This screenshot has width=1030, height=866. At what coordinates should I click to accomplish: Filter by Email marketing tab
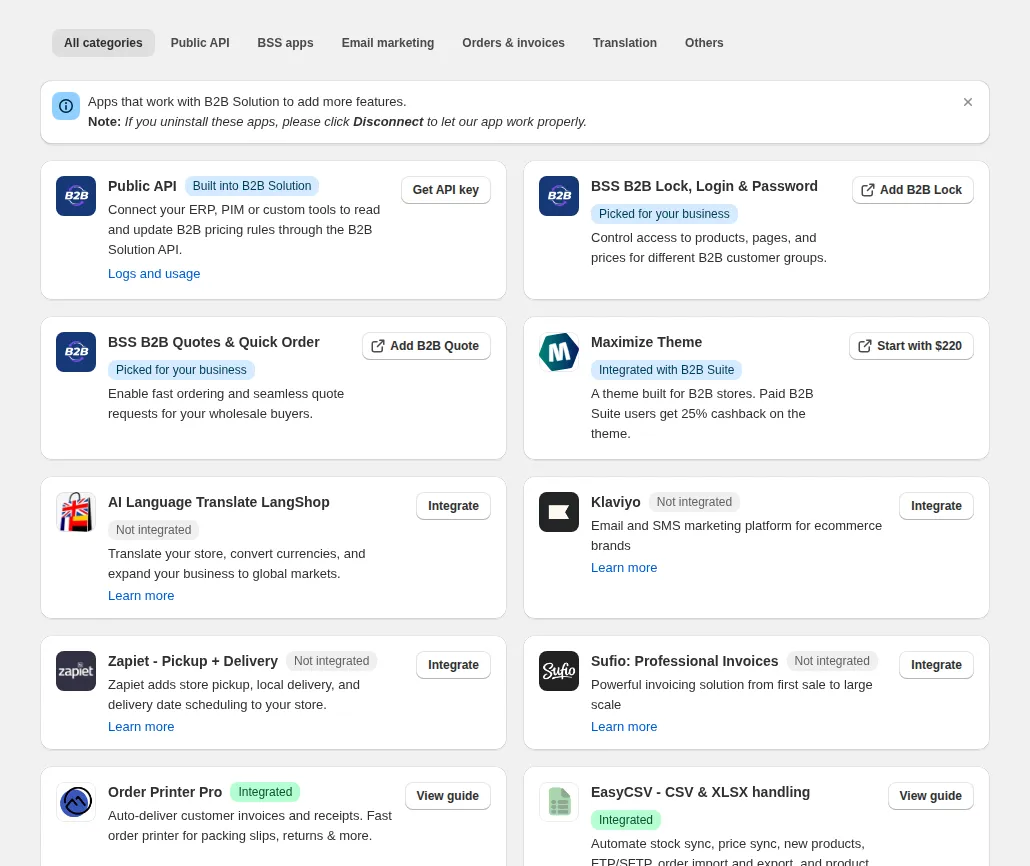coord(388,43)
